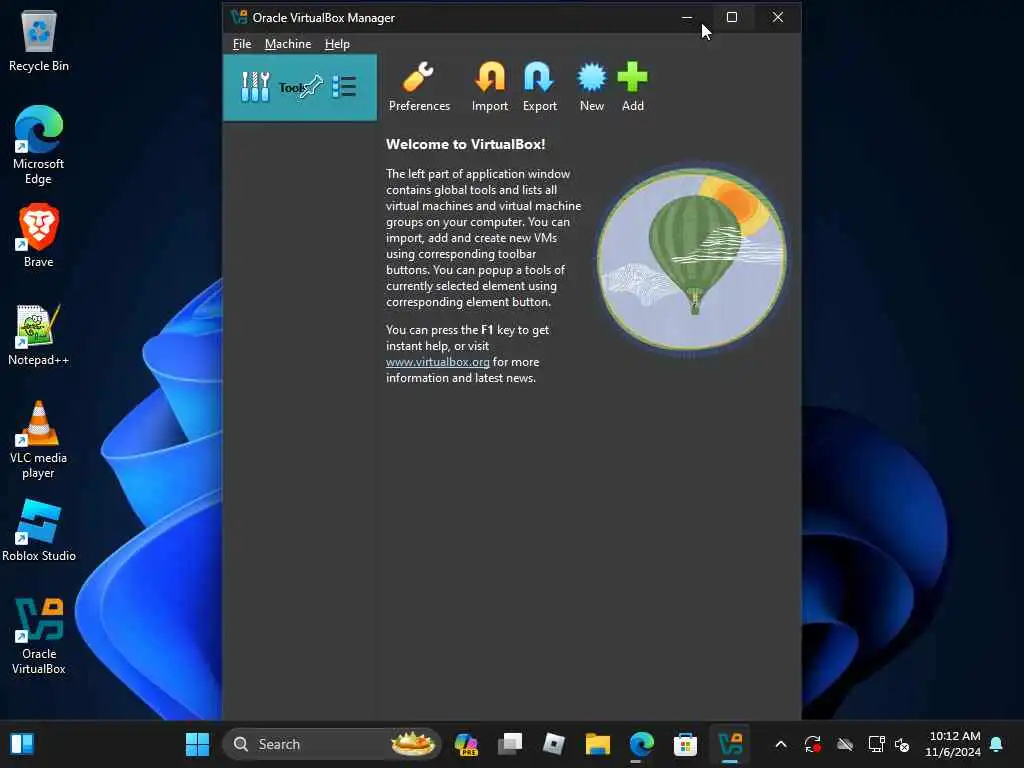Open the Tools list menu icon

(344, 86)
